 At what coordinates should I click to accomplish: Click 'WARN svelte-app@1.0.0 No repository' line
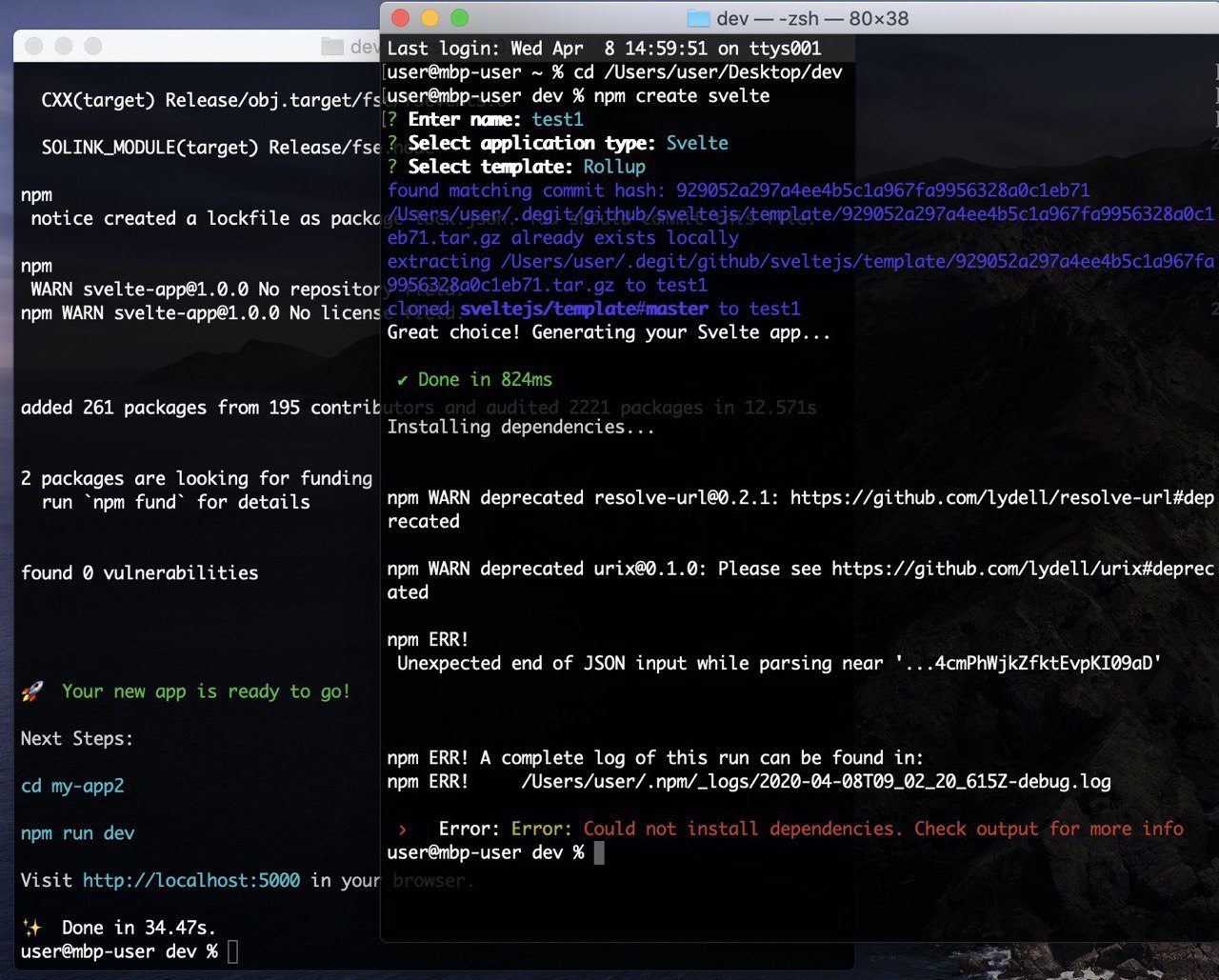coord(206,290)
